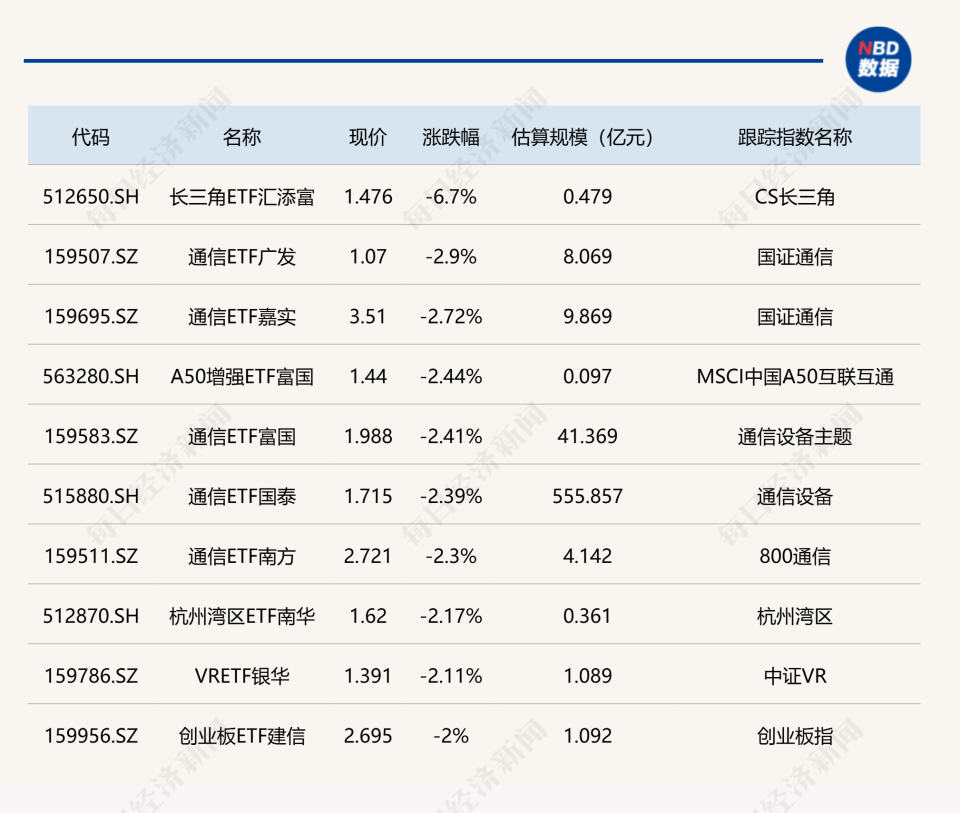The height and width of the screenshot is (813, 960).
Task: Click the 现价 column header
Action: tap(368, 137)
